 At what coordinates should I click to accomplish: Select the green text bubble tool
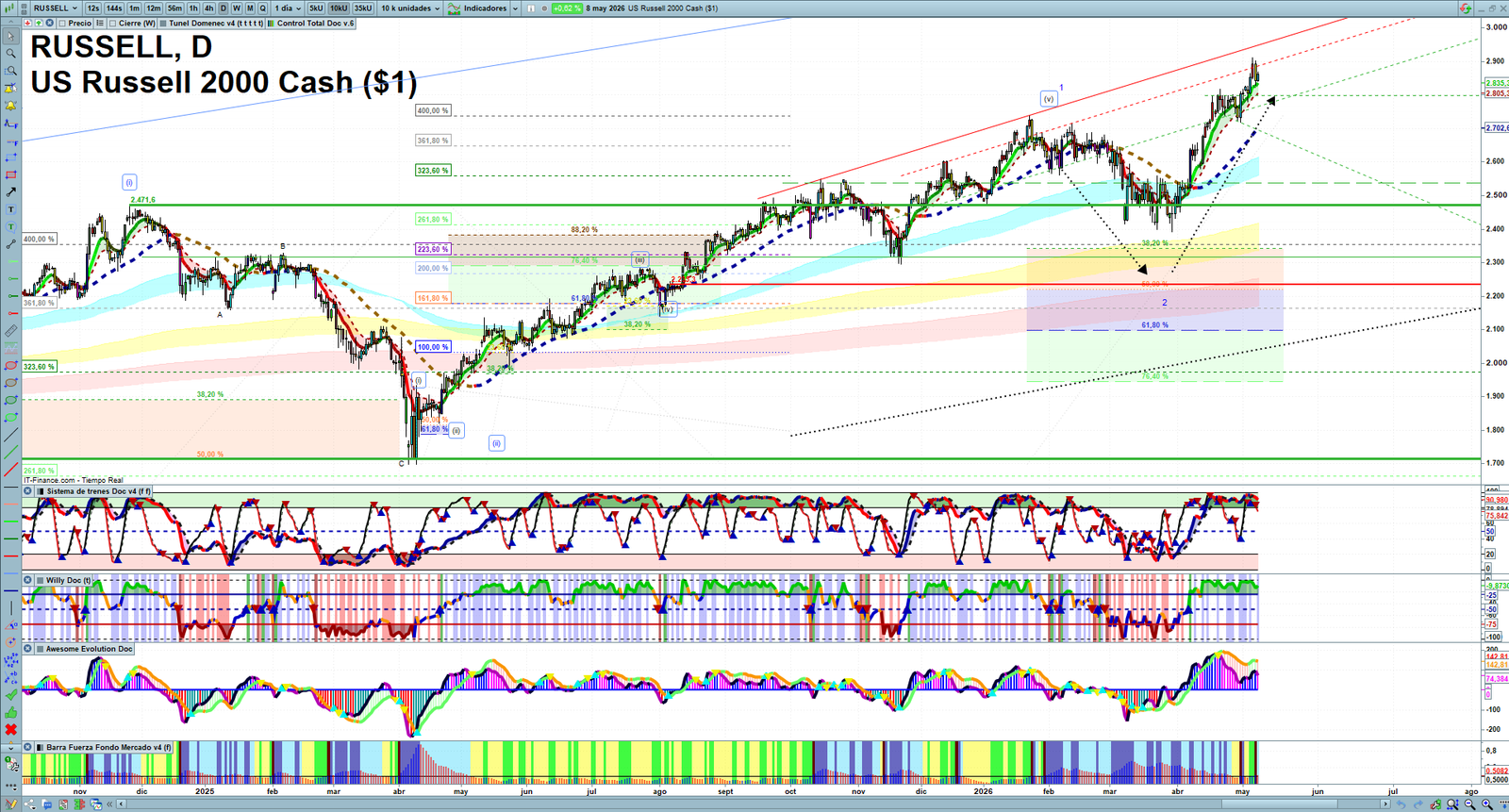[11, 226]
